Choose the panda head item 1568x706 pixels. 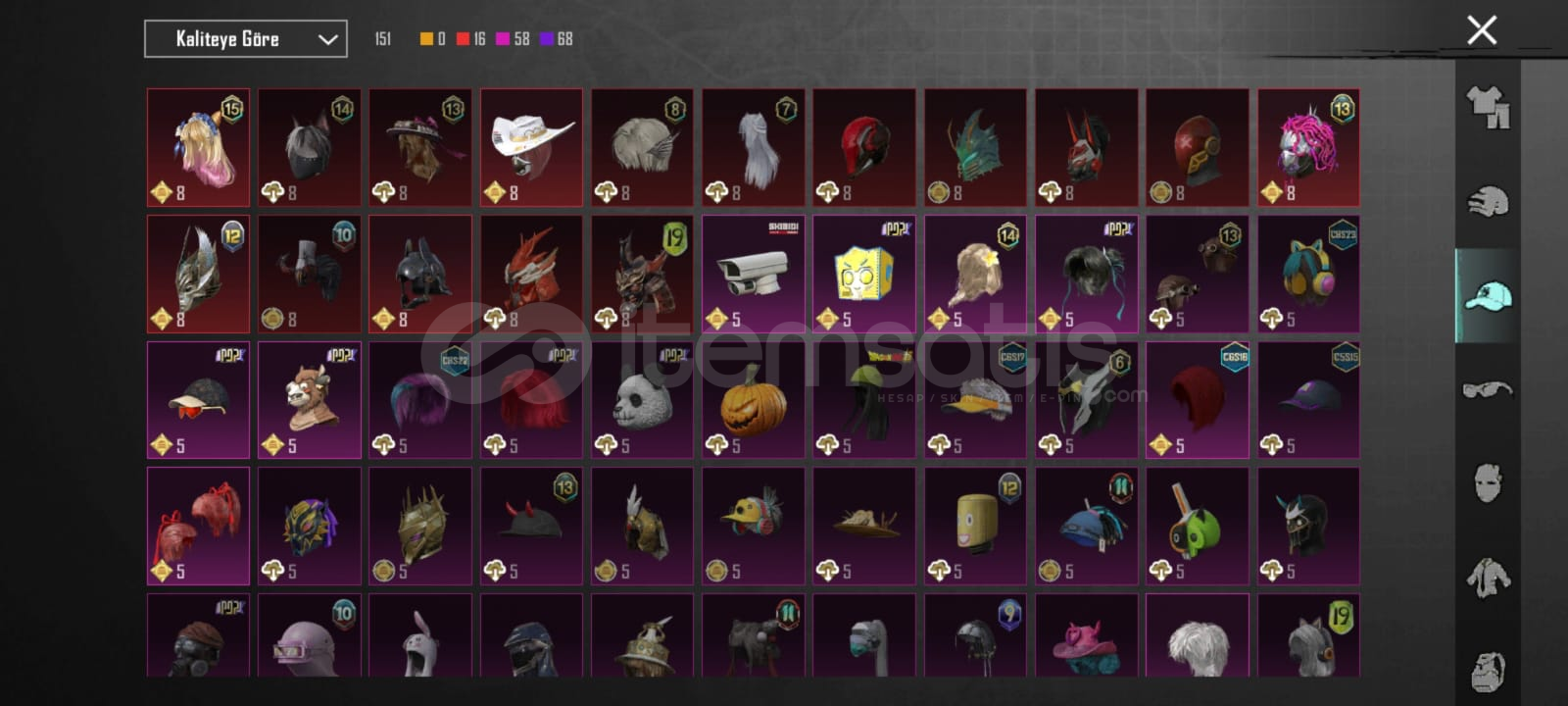point(643,400)
